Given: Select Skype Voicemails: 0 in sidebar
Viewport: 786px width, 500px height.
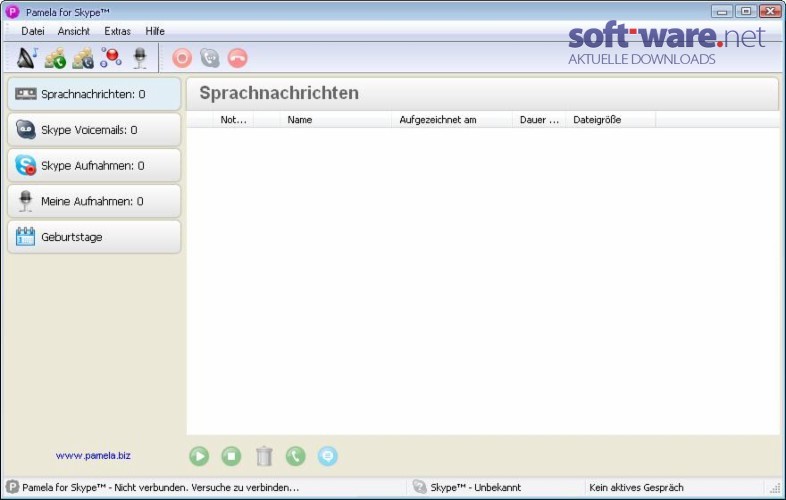Looking at the screenshot, I should tap(94, 130).
